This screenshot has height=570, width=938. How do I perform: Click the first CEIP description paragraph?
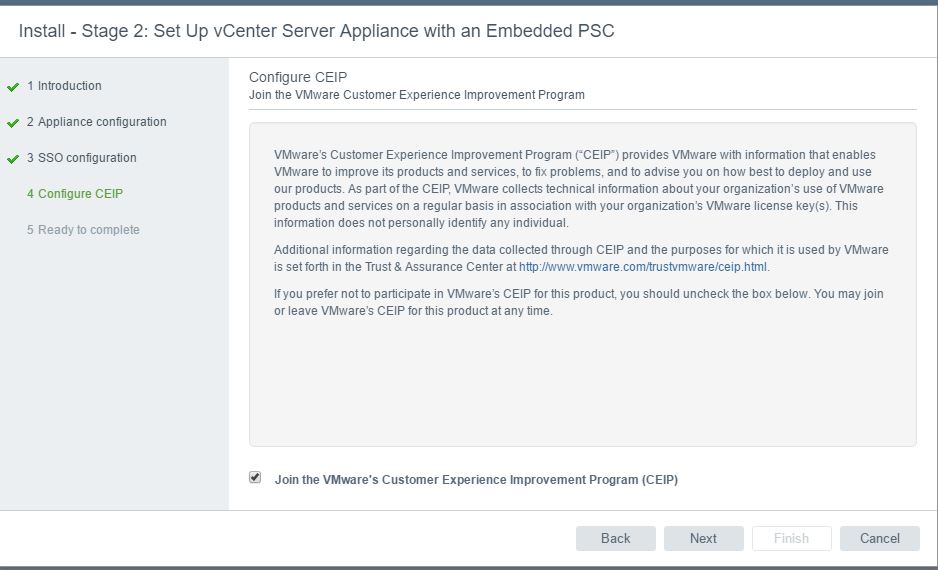tap(579, 188)
